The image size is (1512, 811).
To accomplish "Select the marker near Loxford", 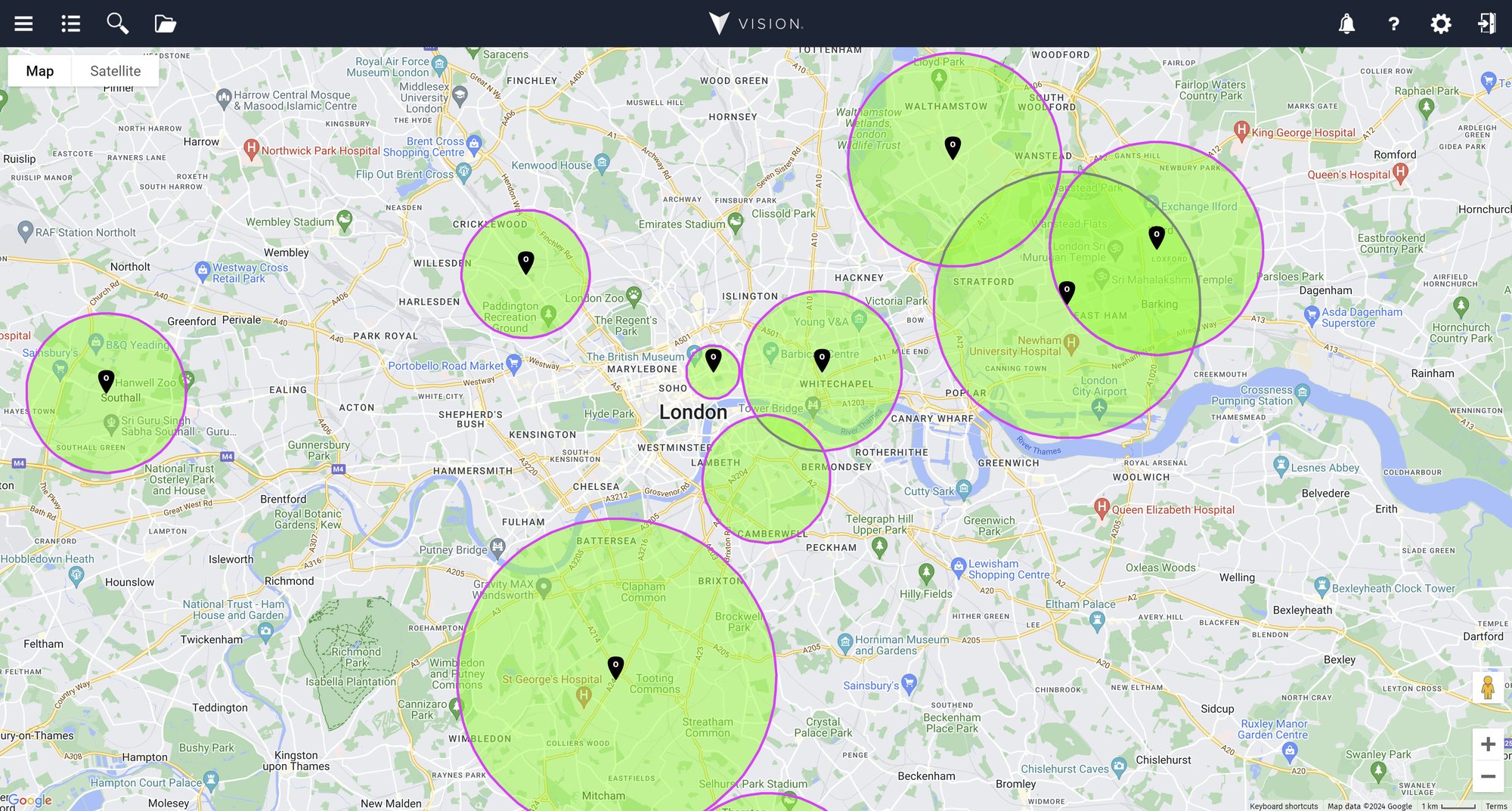I will [1157, 237].
